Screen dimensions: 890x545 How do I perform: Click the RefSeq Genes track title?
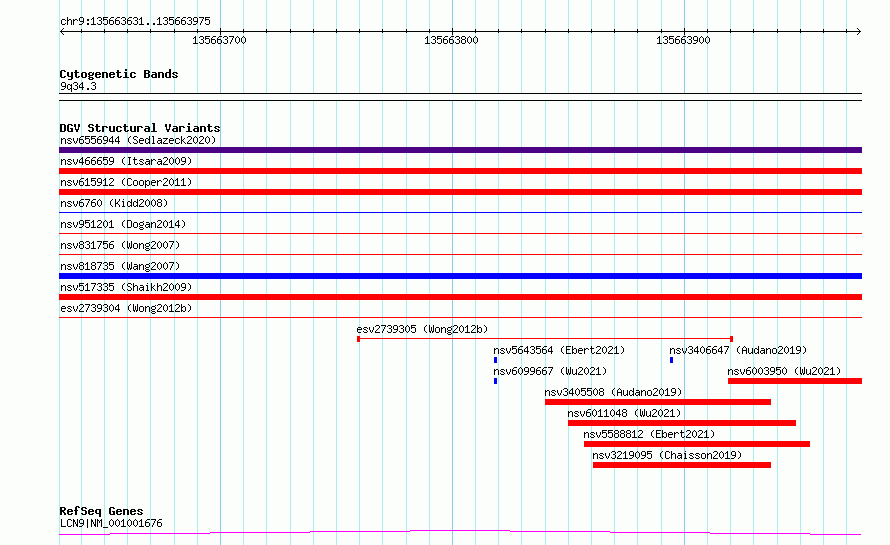pos(101,511)
